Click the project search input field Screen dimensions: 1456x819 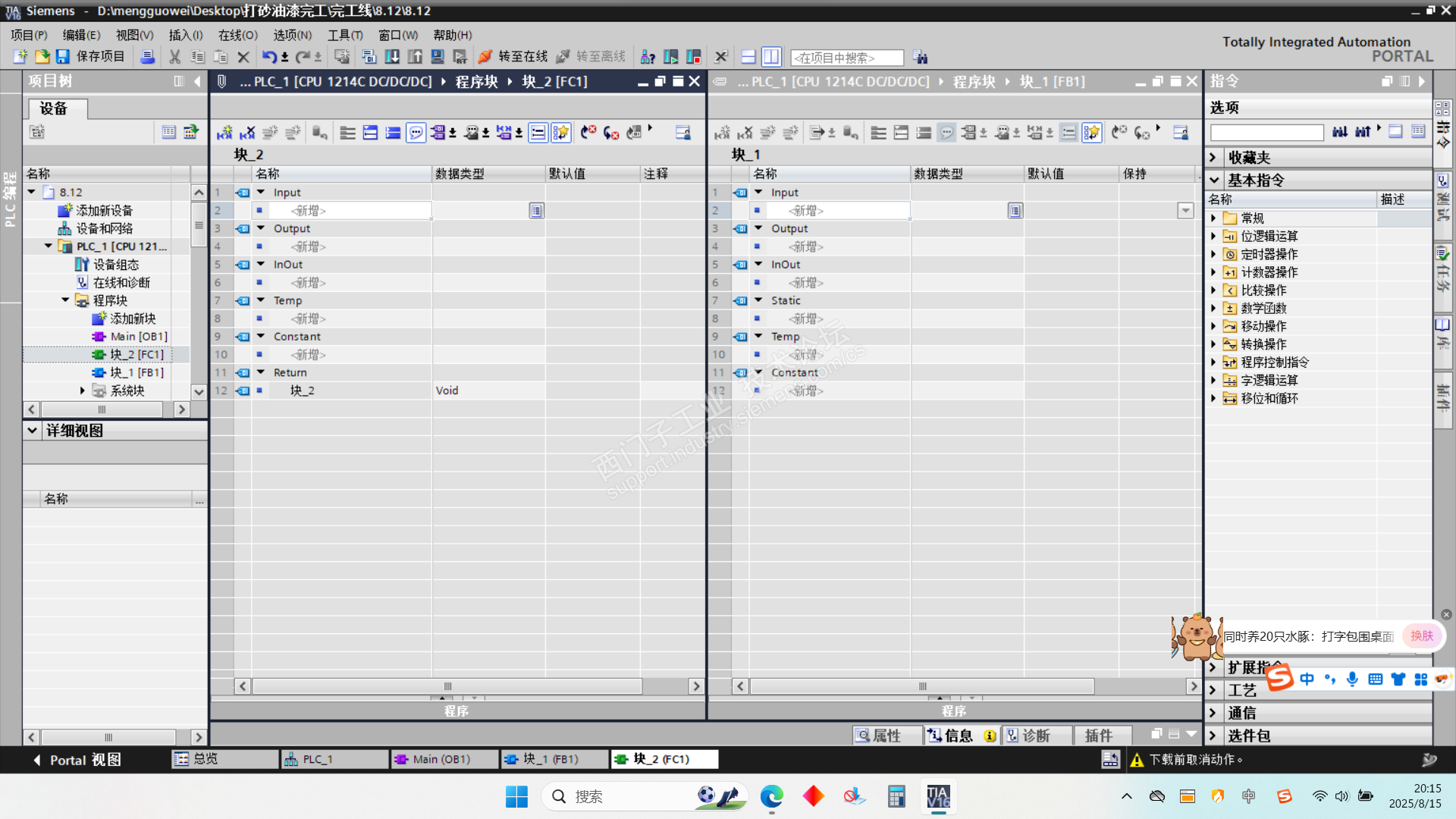click(x=846, y=58)
